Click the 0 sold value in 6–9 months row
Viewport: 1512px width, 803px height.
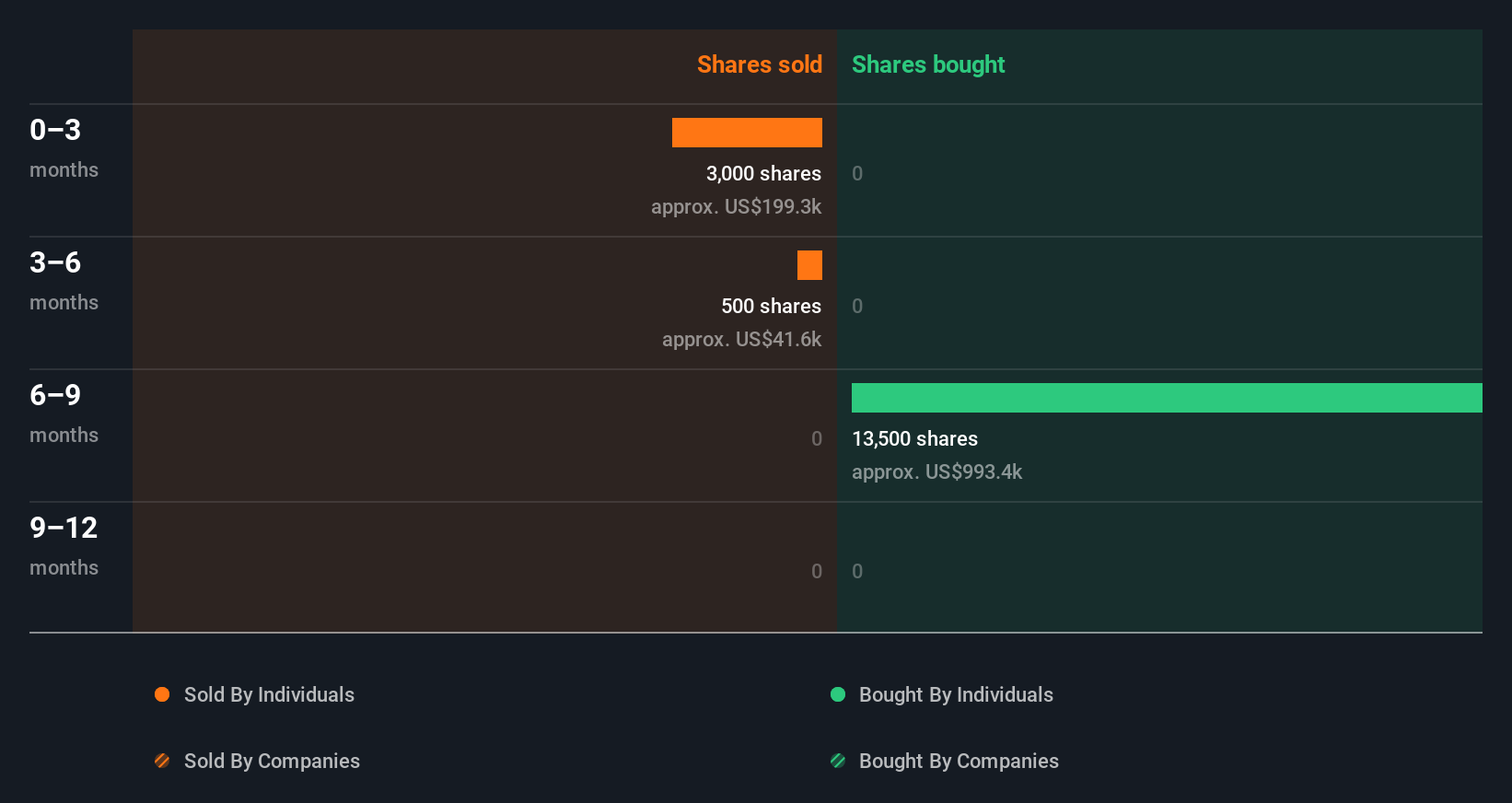[817, 438]
